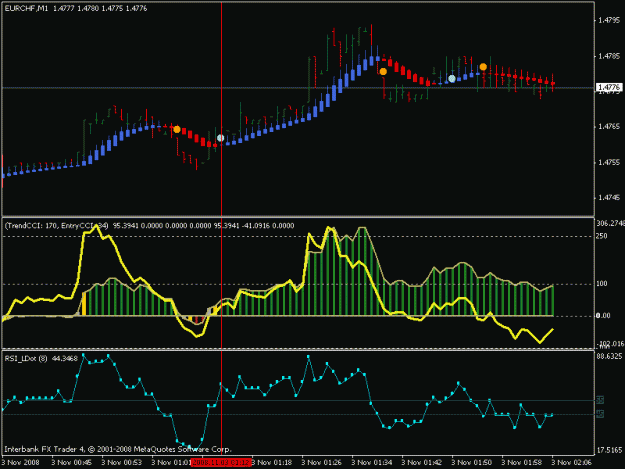Click the '3 Nov 00:45' time axis label
Image resolution: width=625 pixels, height=469 pixels.
tap(72, 463)
